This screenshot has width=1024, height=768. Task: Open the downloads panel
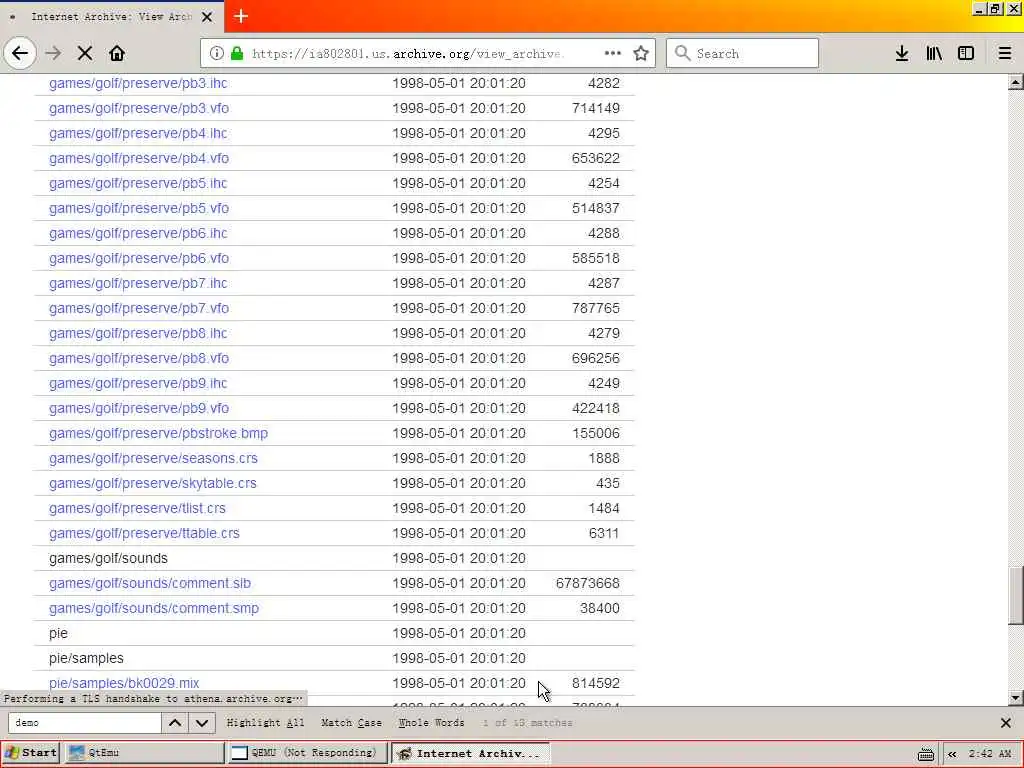pyautogui.click(x=902, y=53)
